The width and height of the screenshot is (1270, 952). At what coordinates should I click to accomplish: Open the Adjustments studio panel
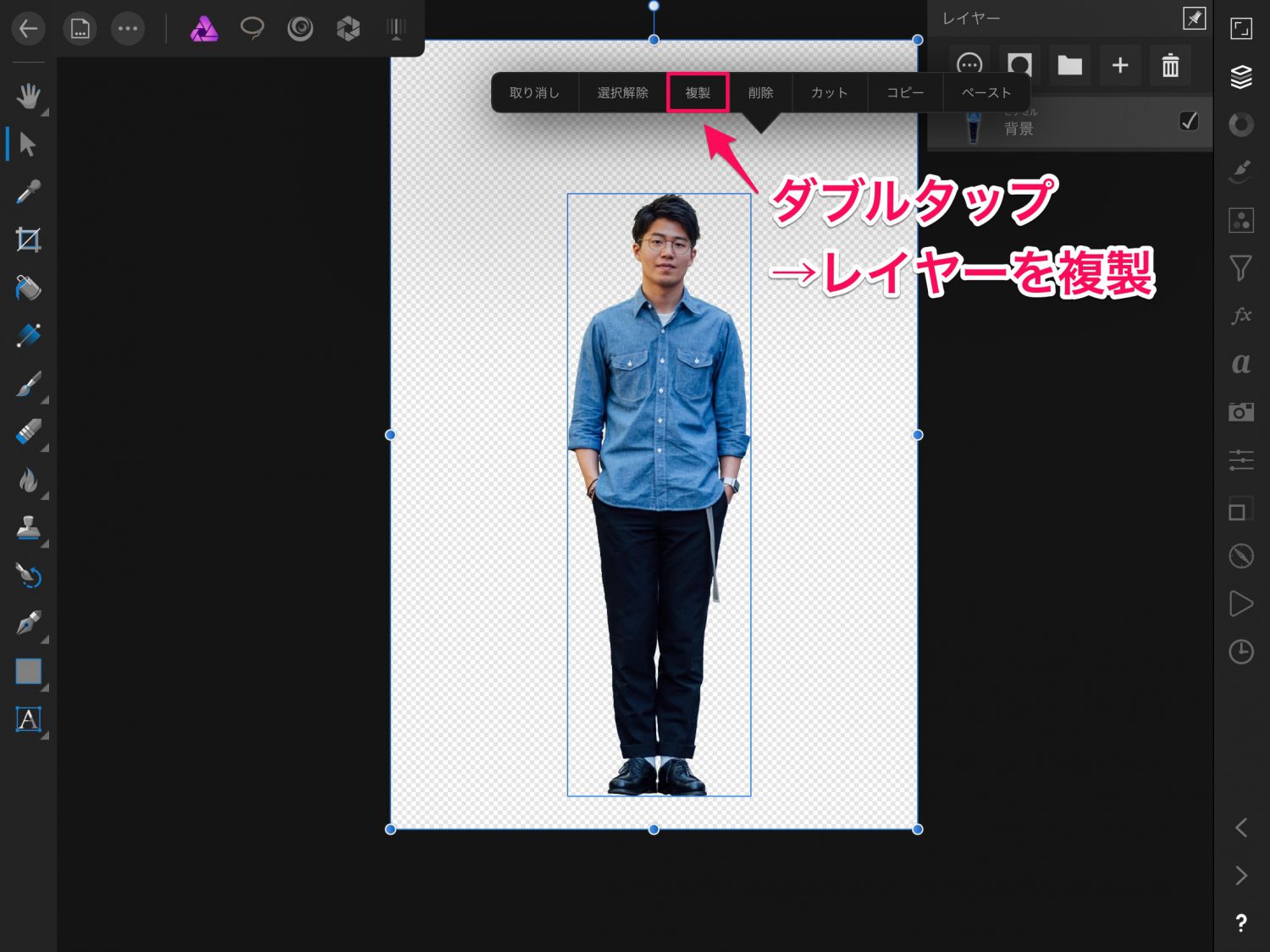coord(1240,124)
